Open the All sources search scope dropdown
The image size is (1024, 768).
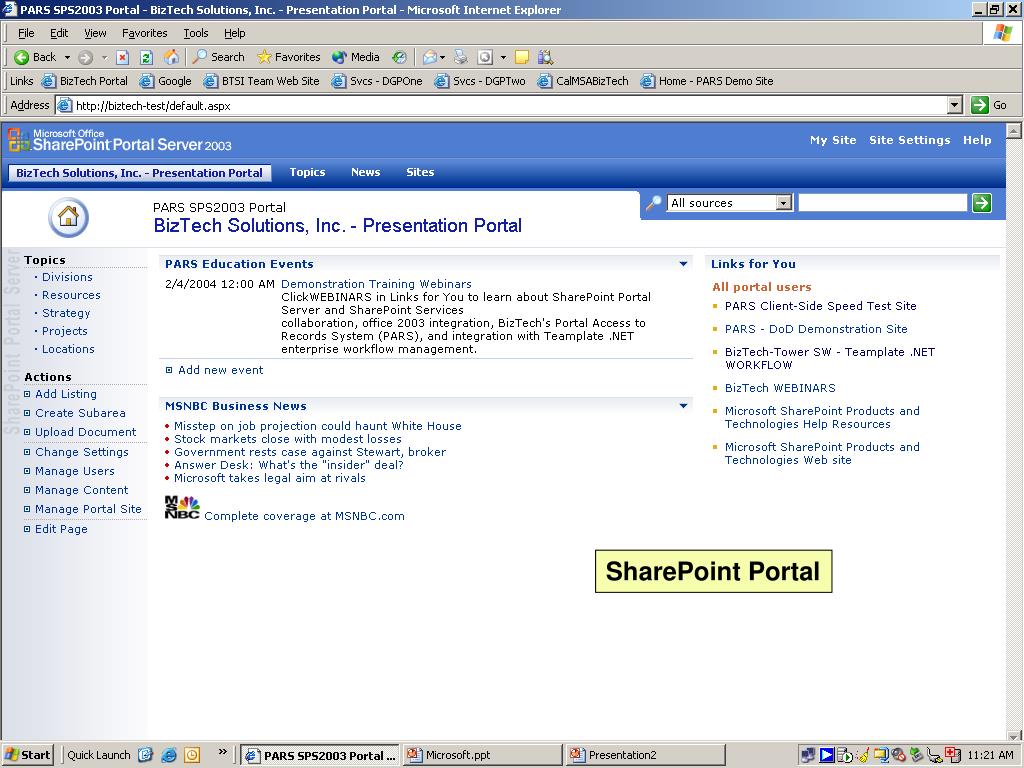729,203
